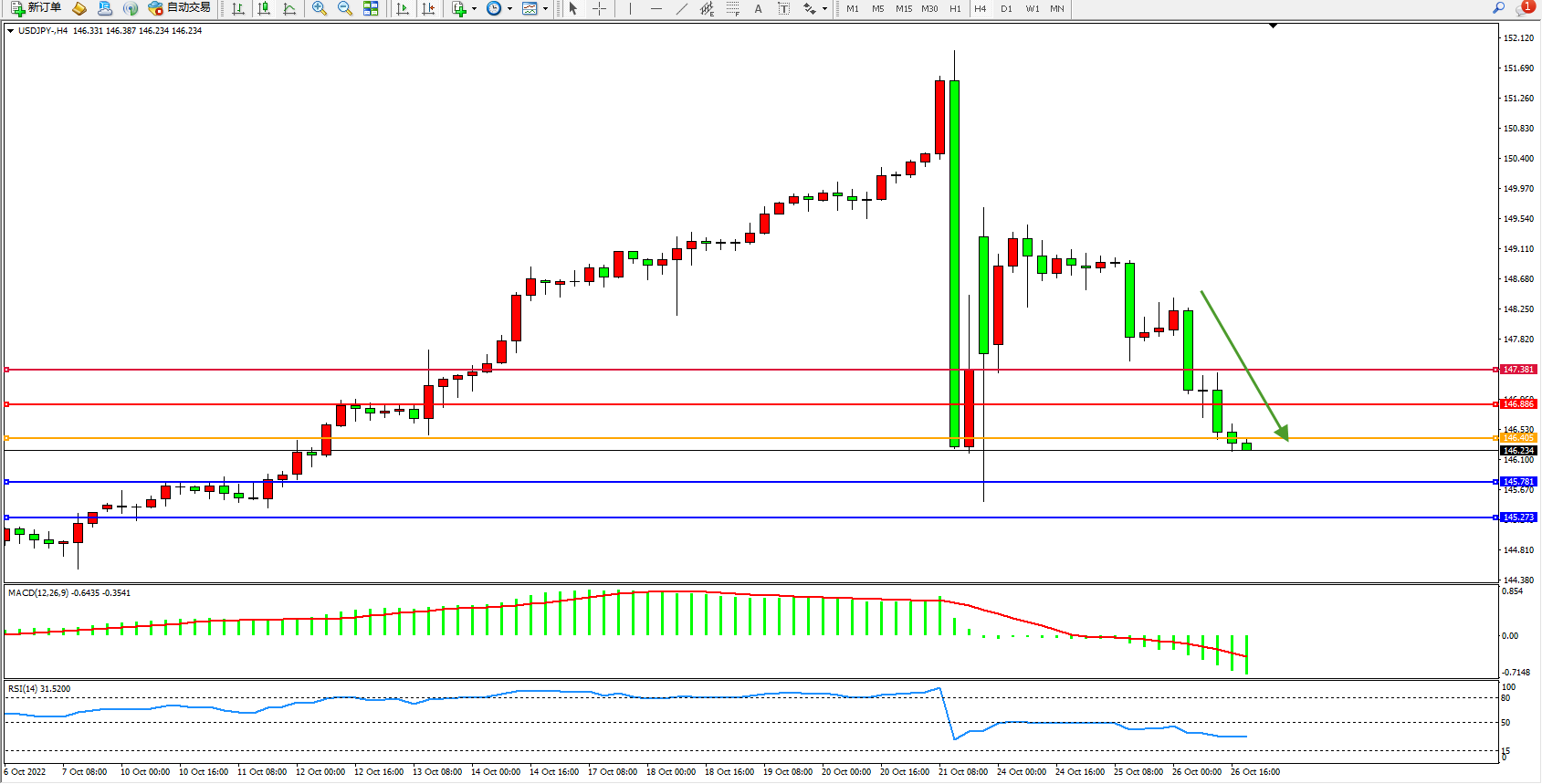1542x784 pixels.
Task: Select the Fibonacci retracement tool
Action: (x=732, y=8)
